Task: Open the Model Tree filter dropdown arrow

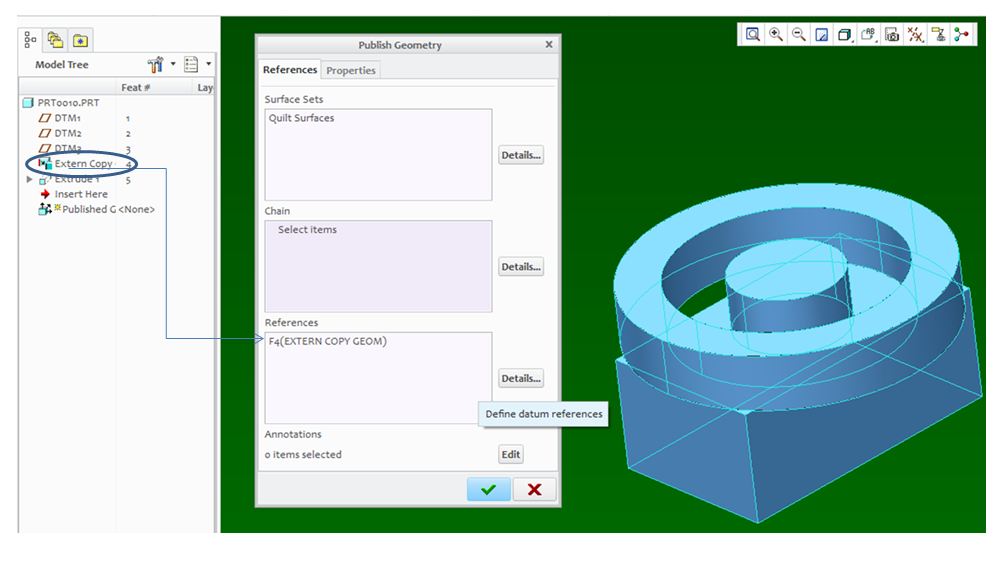Action: [x=172, y=64]
